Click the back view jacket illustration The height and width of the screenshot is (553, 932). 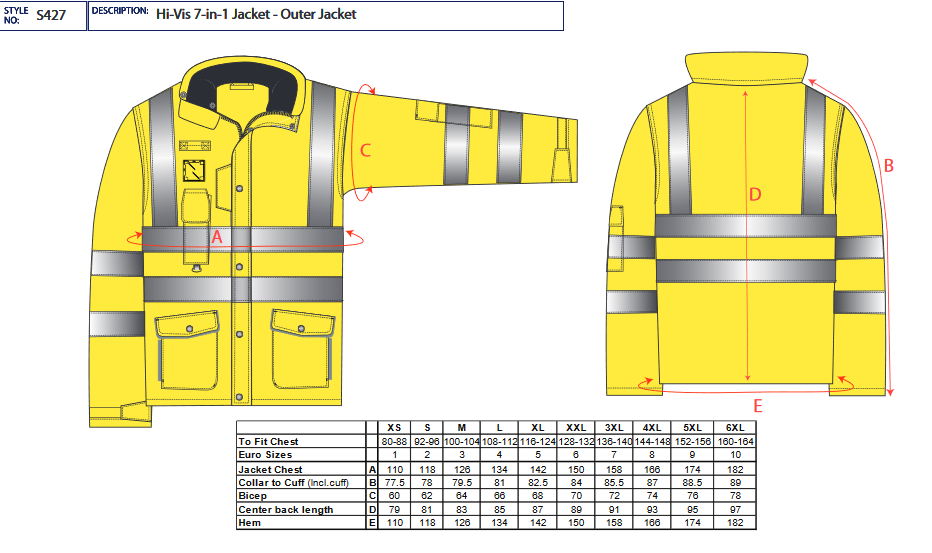[746, 226]
